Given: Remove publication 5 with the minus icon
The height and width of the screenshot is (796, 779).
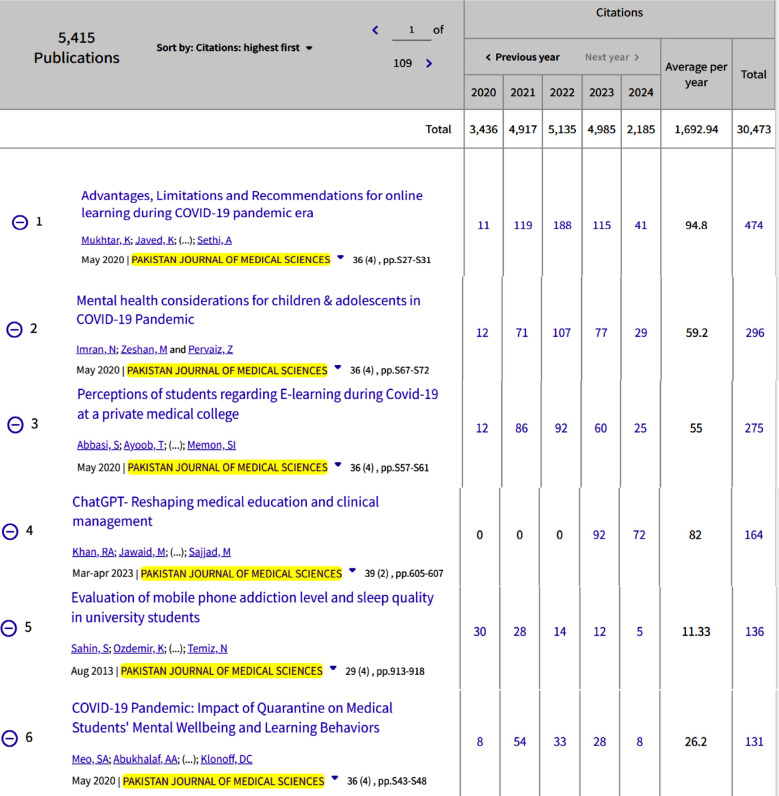Looking at the screenshot, I should pos(9,628).
